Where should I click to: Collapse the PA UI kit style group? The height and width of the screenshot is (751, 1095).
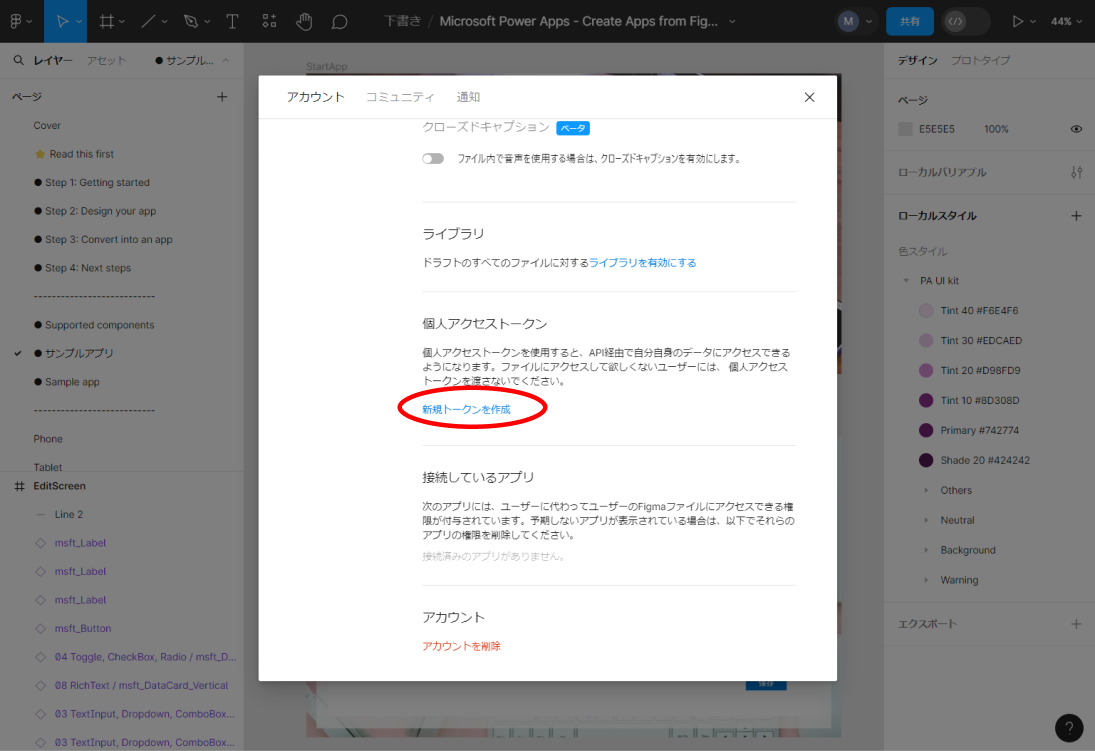[x=906, y=281]
